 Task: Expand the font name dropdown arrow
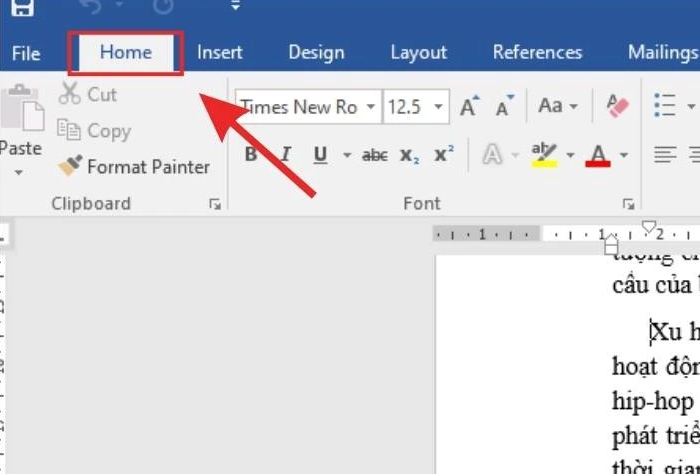371,107
